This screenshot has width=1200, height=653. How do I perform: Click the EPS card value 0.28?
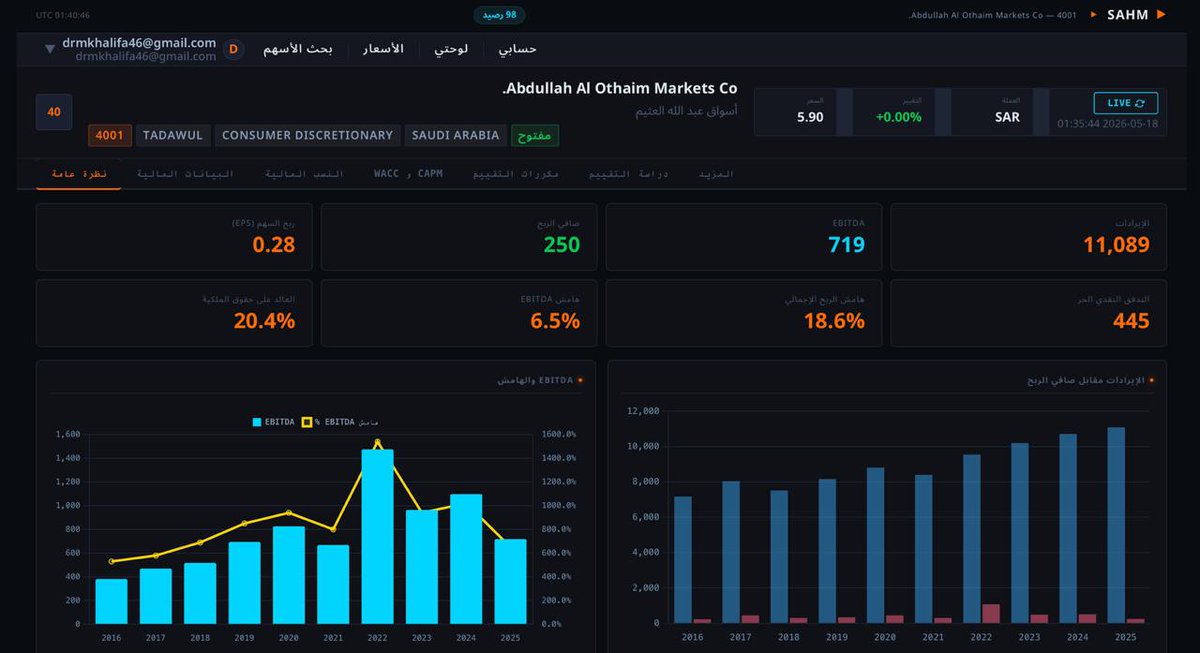[x=274, y=244]
